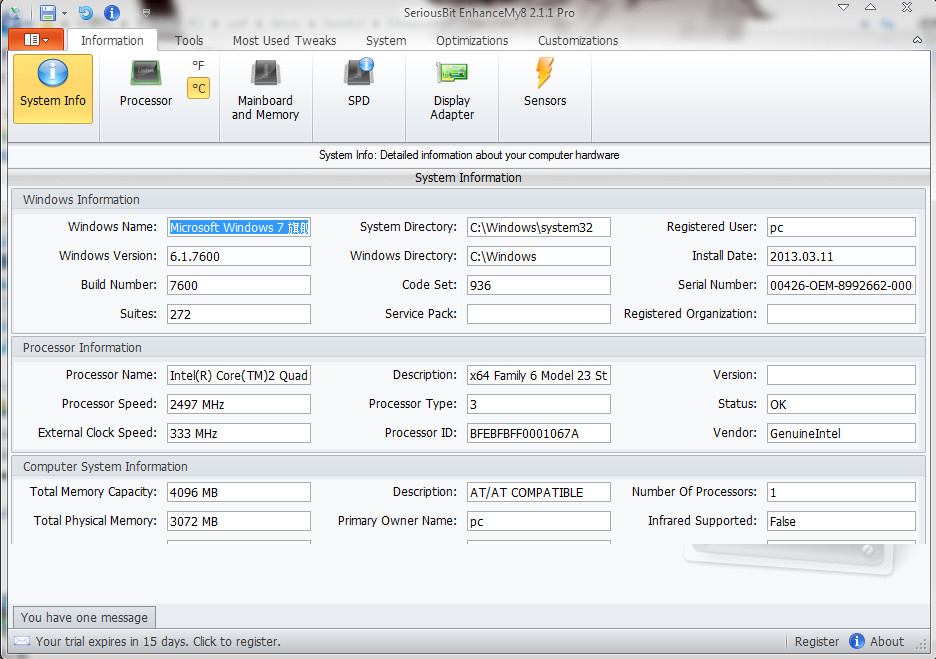
Task: Click the Processor Name field
Action: 239,375
